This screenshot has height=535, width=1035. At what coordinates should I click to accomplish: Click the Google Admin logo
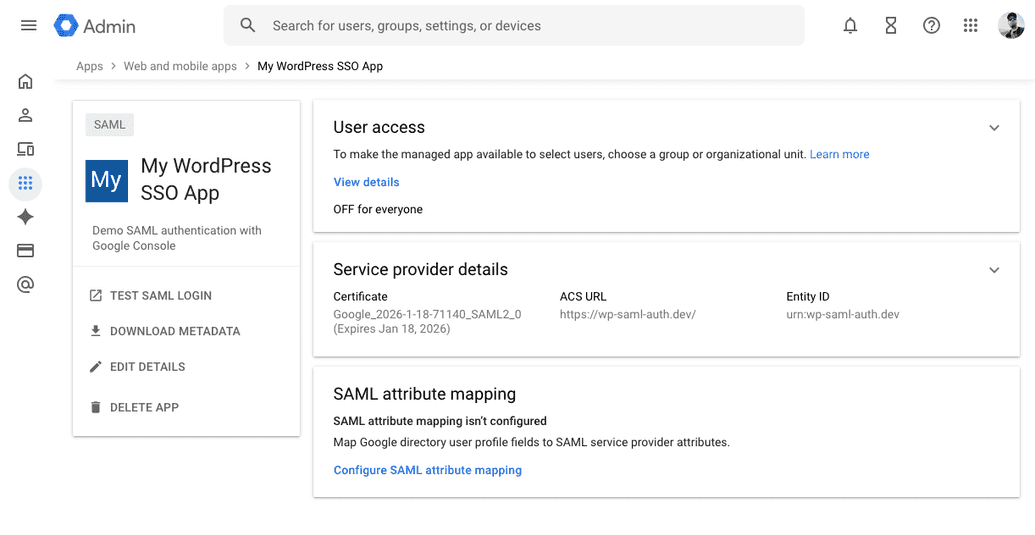tap(94, 26)
